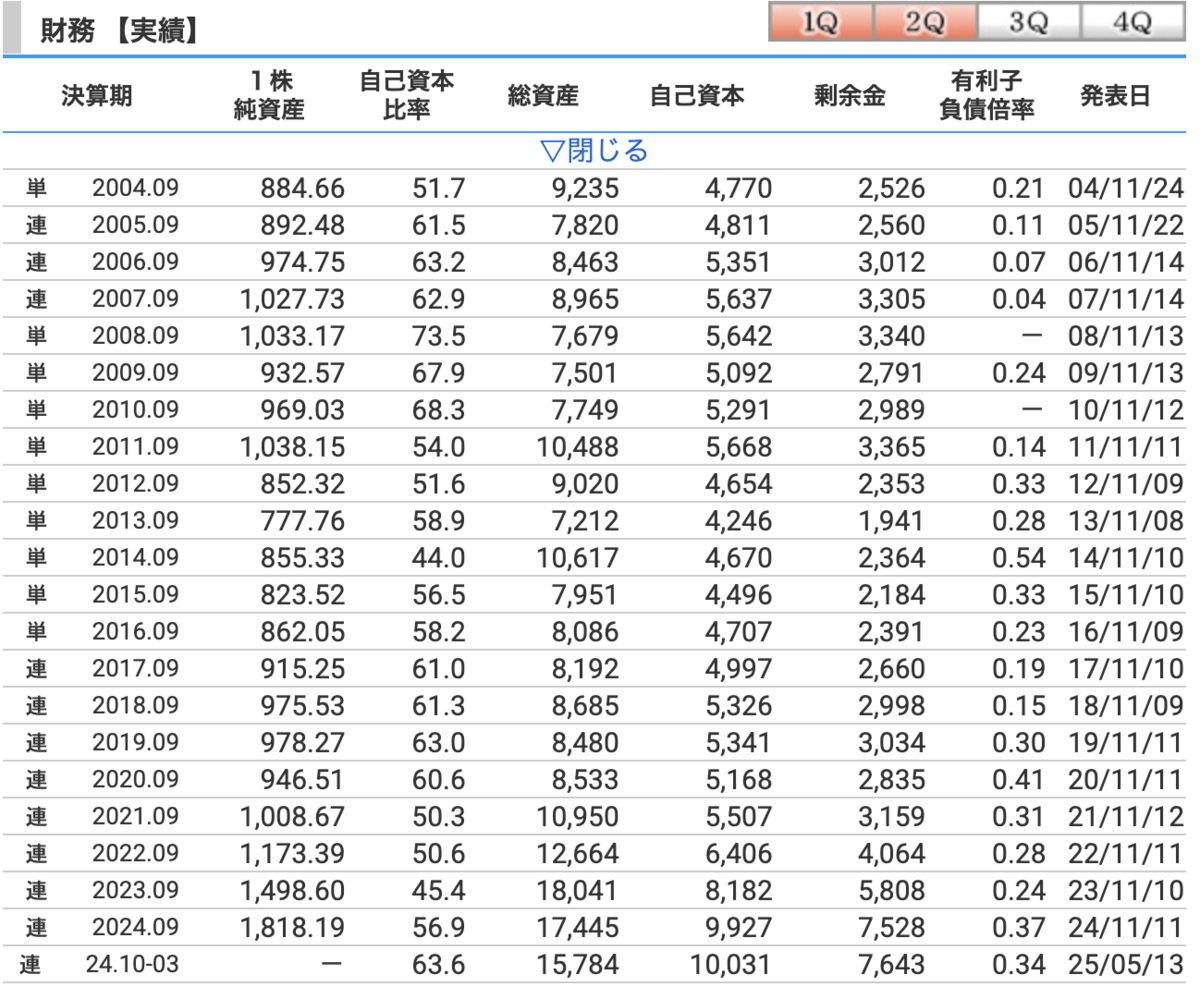The width and height of the screenshot is (1200, 987).
Task: Select period 2012.09 cell
Action: [x=135, y=484]
